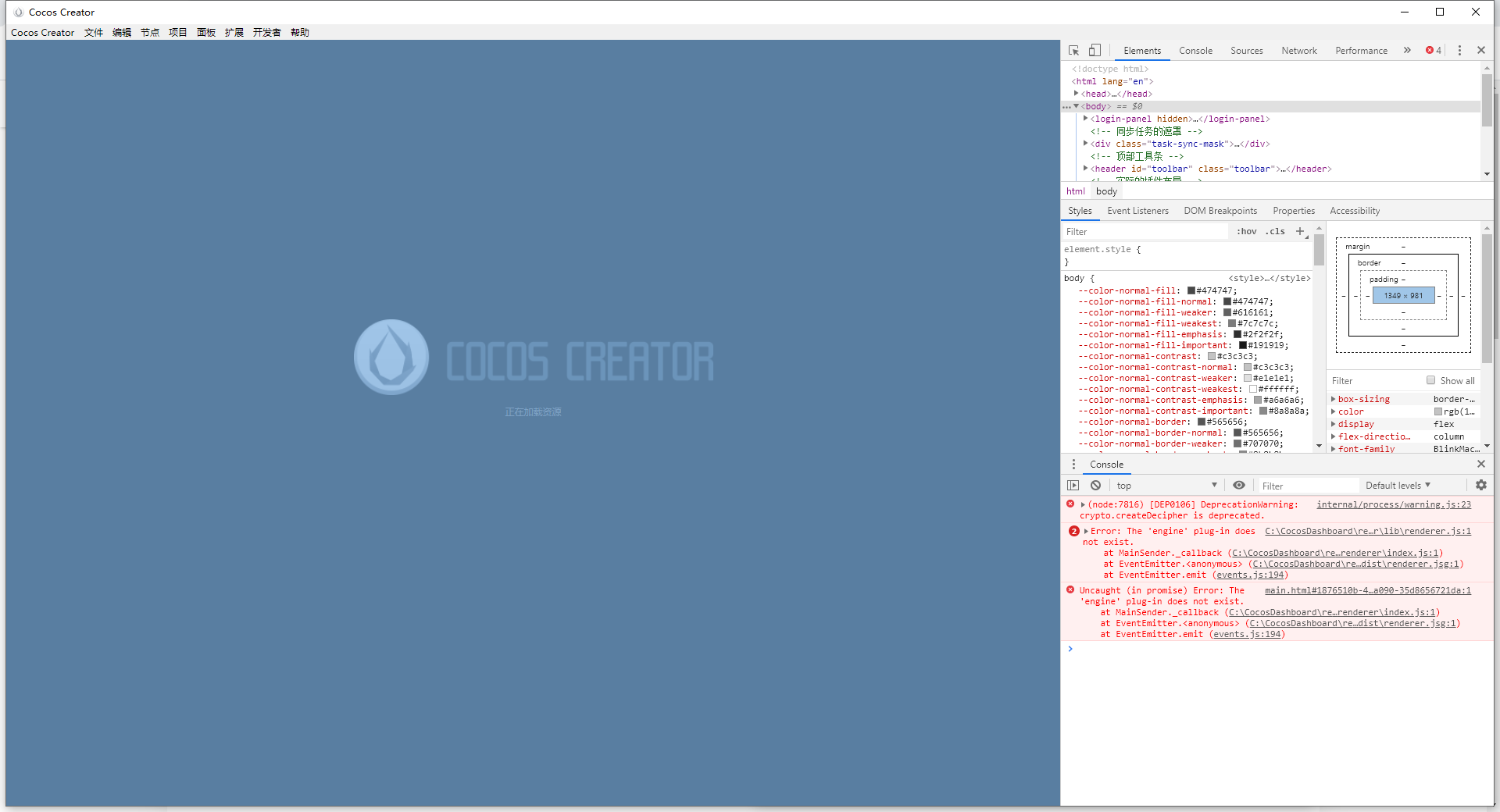Open the DOM Breakpoints tab
The image size is (1500, 812).
click(x=1221, y=211)
